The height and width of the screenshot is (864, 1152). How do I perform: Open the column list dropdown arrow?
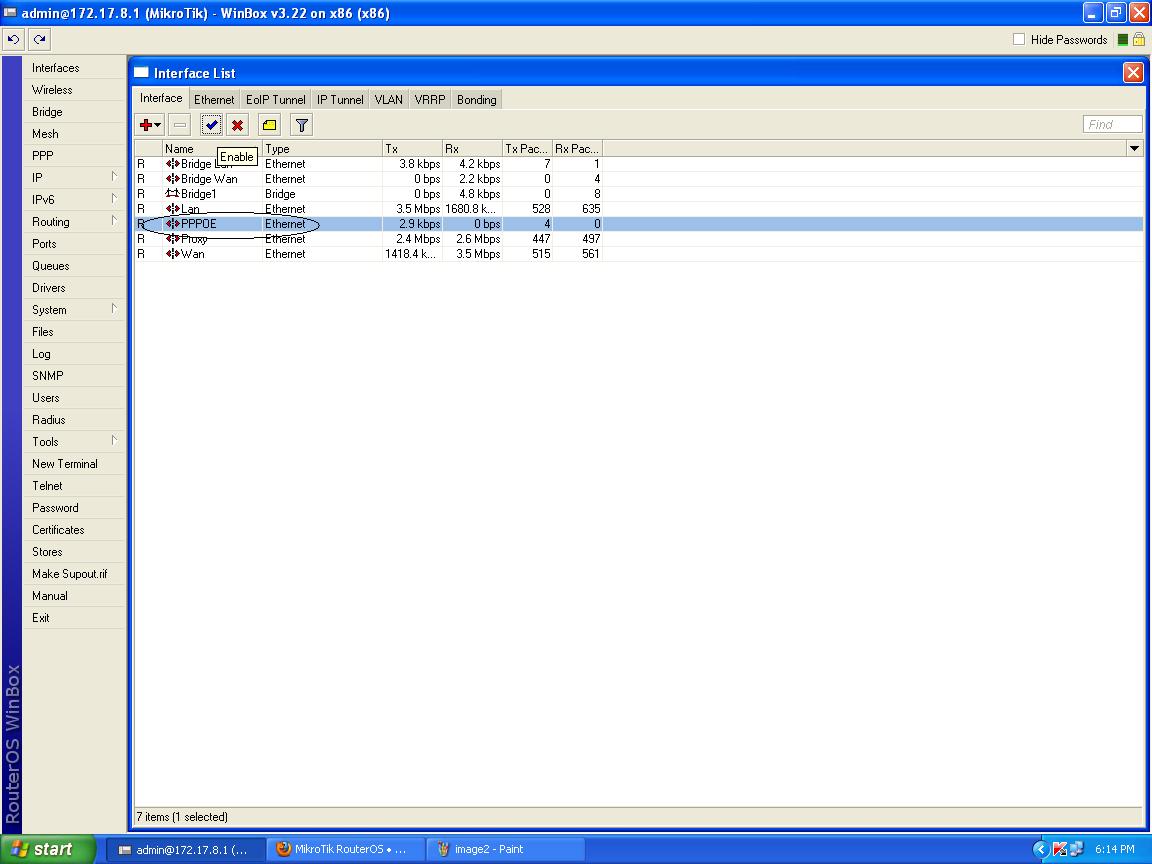point(1134,148)
